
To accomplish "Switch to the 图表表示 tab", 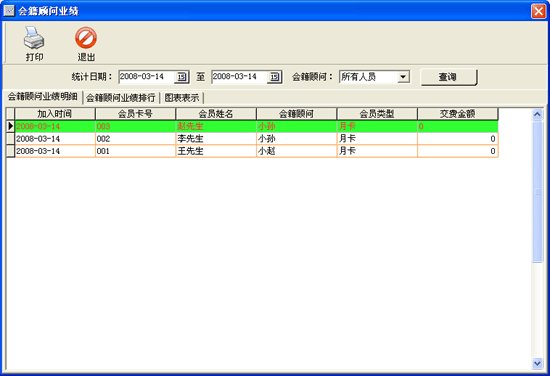I will coord(182,98).
